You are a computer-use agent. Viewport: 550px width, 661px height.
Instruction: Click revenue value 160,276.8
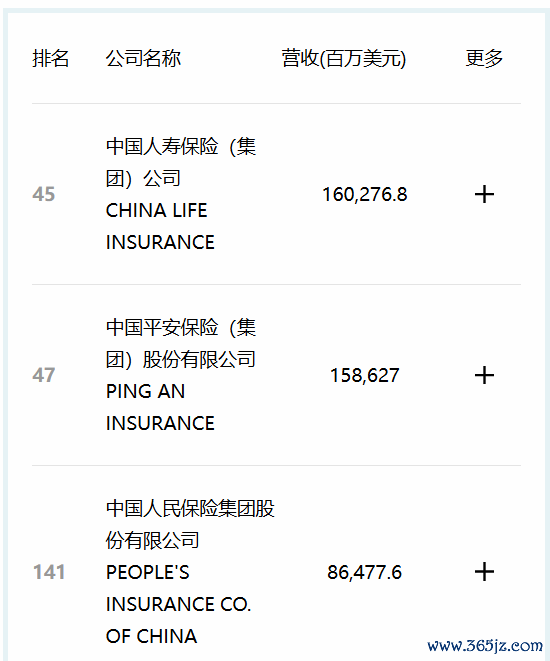[x=365, y=194]
